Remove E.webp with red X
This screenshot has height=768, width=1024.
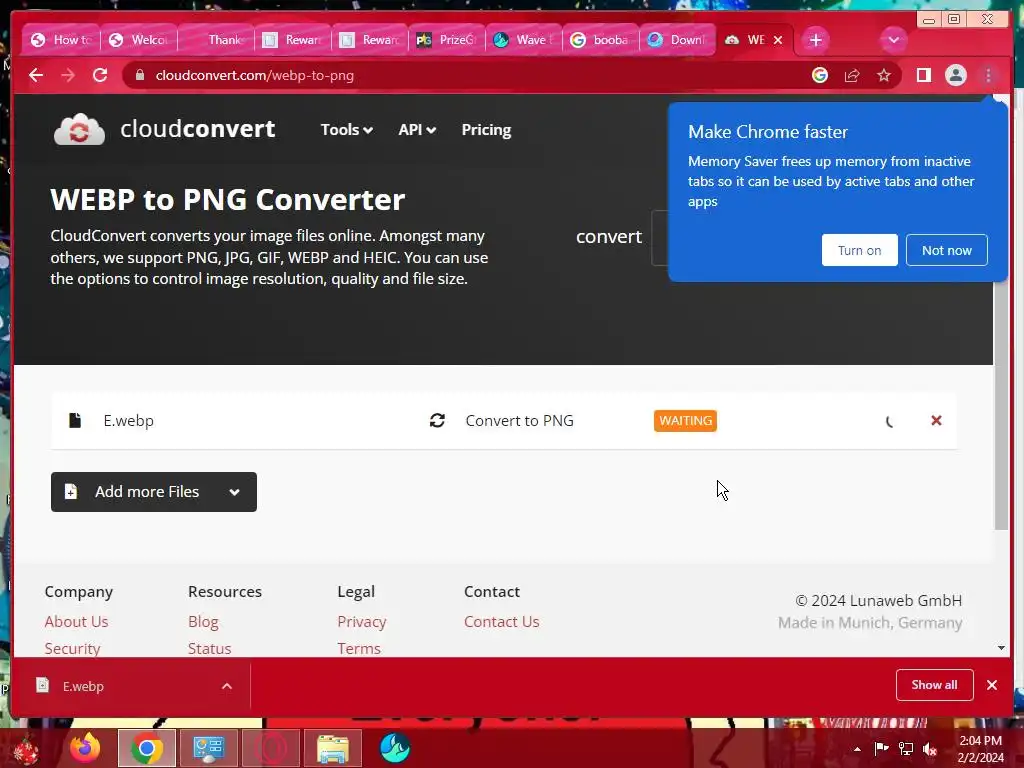click(x=936, y=421)
